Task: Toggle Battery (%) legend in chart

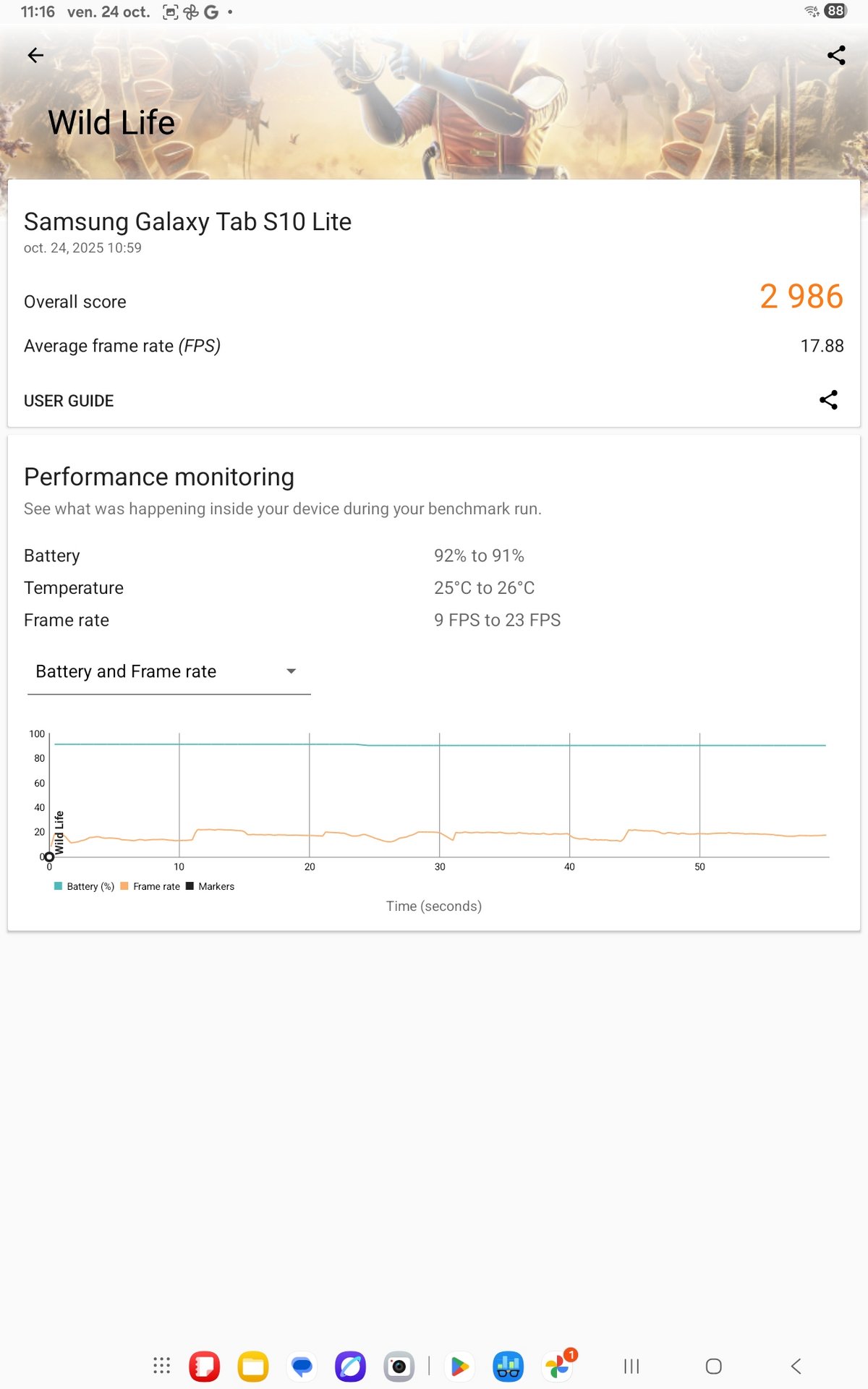Action: click(84, 886)
